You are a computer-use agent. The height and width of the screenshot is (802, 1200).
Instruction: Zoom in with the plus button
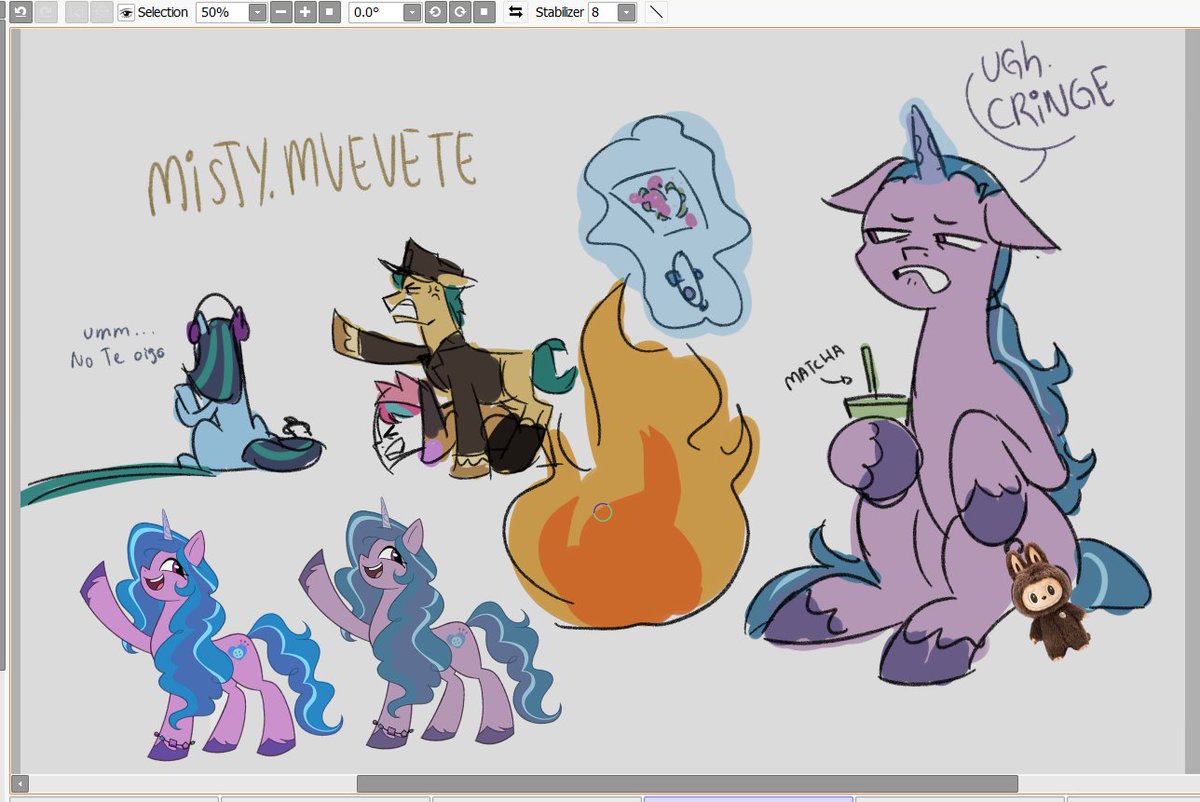(304, 12)
